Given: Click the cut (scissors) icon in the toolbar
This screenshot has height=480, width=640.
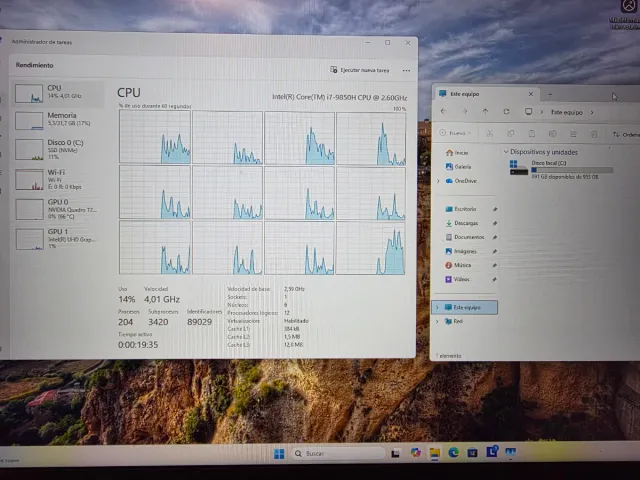Looking at the screenshot, I should [x=489, y=133].
